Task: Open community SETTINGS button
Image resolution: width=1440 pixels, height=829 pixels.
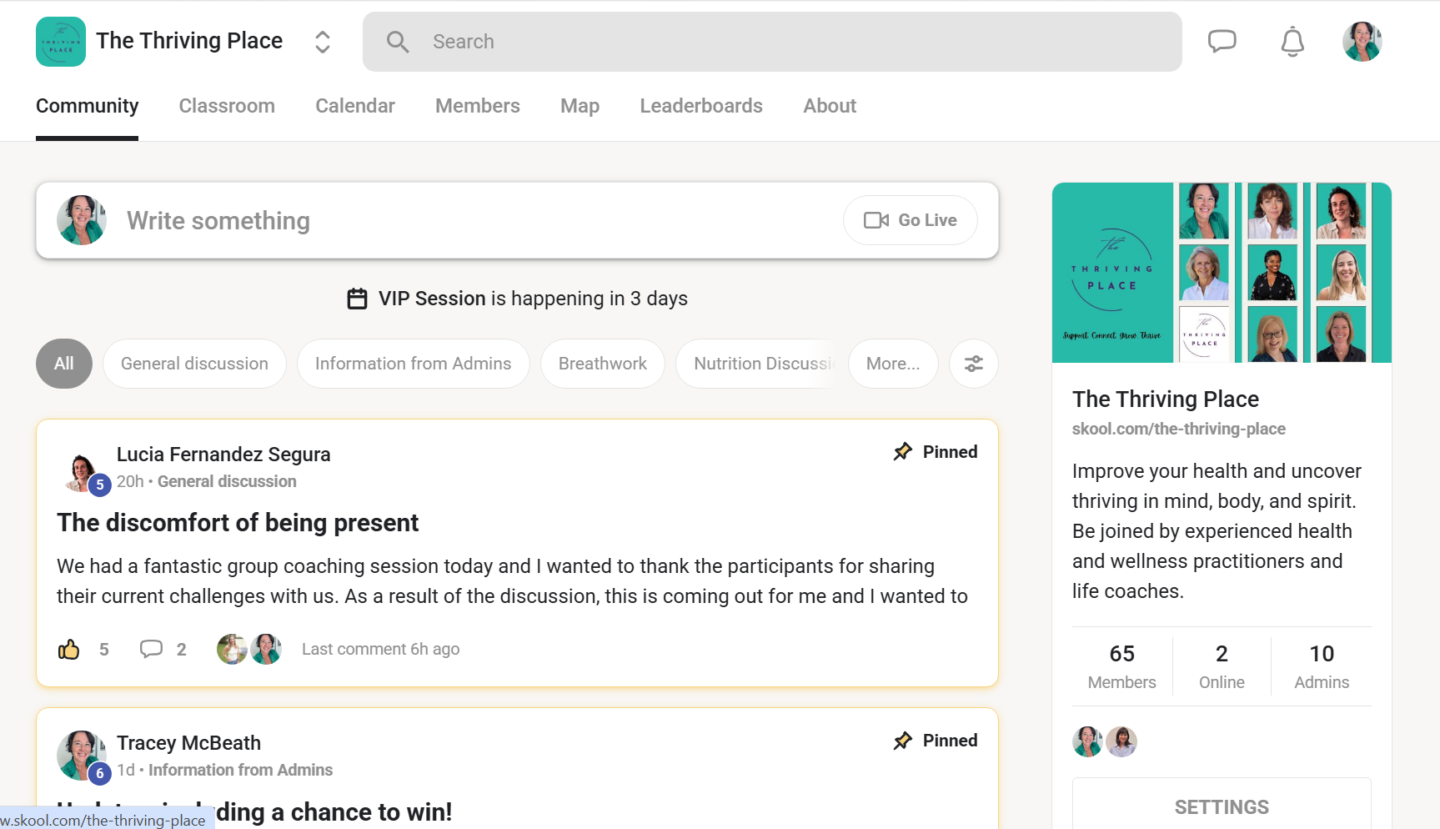Action: point(1222,806)
